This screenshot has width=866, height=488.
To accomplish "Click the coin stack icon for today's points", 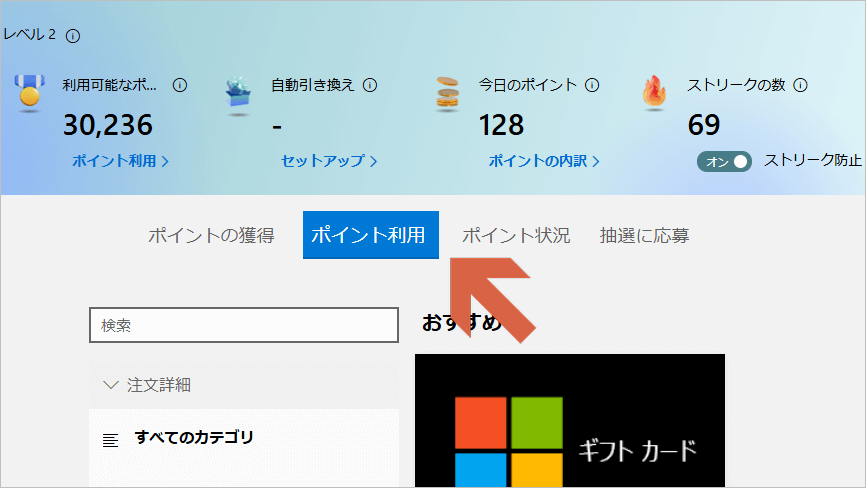I will (x=447, y=94).
